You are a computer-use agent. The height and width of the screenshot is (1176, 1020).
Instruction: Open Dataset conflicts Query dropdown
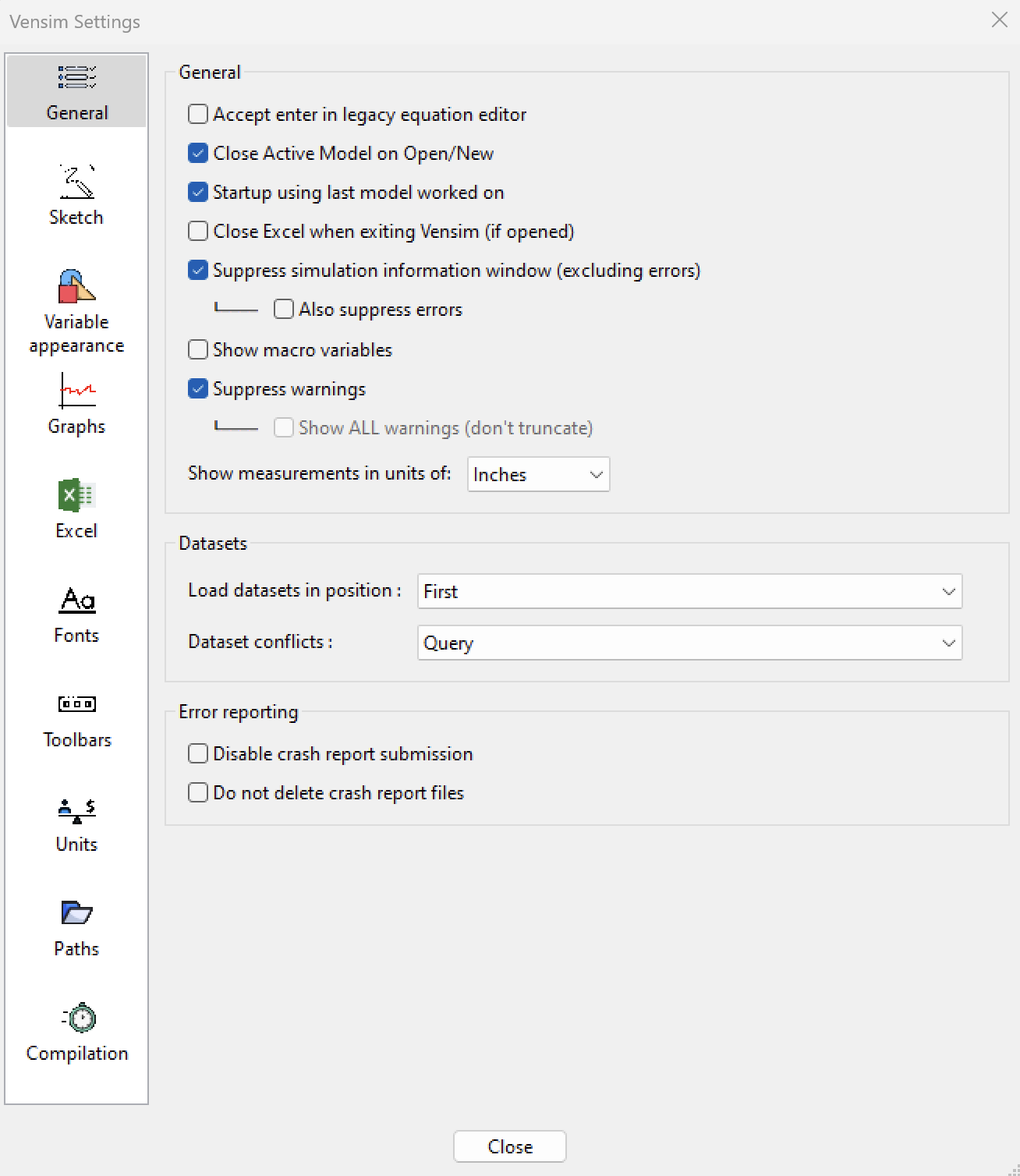pyautogui.click(x=689, y=643)
